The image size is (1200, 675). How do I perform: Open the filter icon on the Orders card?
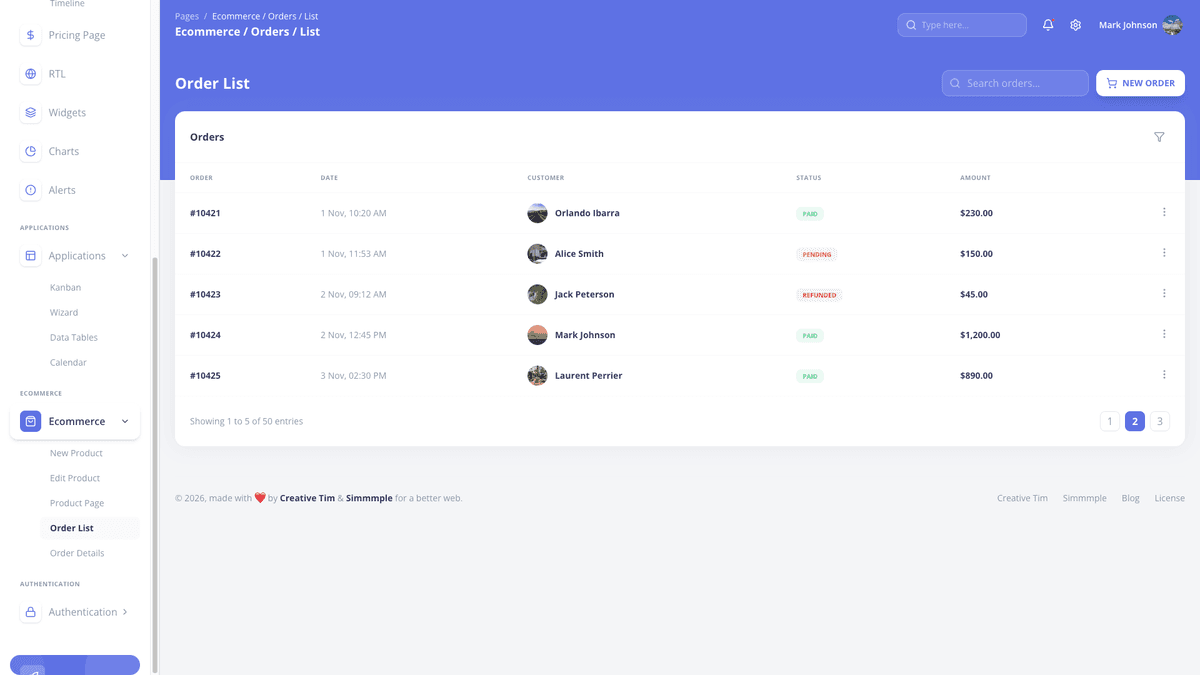[x=1159, y=136]
